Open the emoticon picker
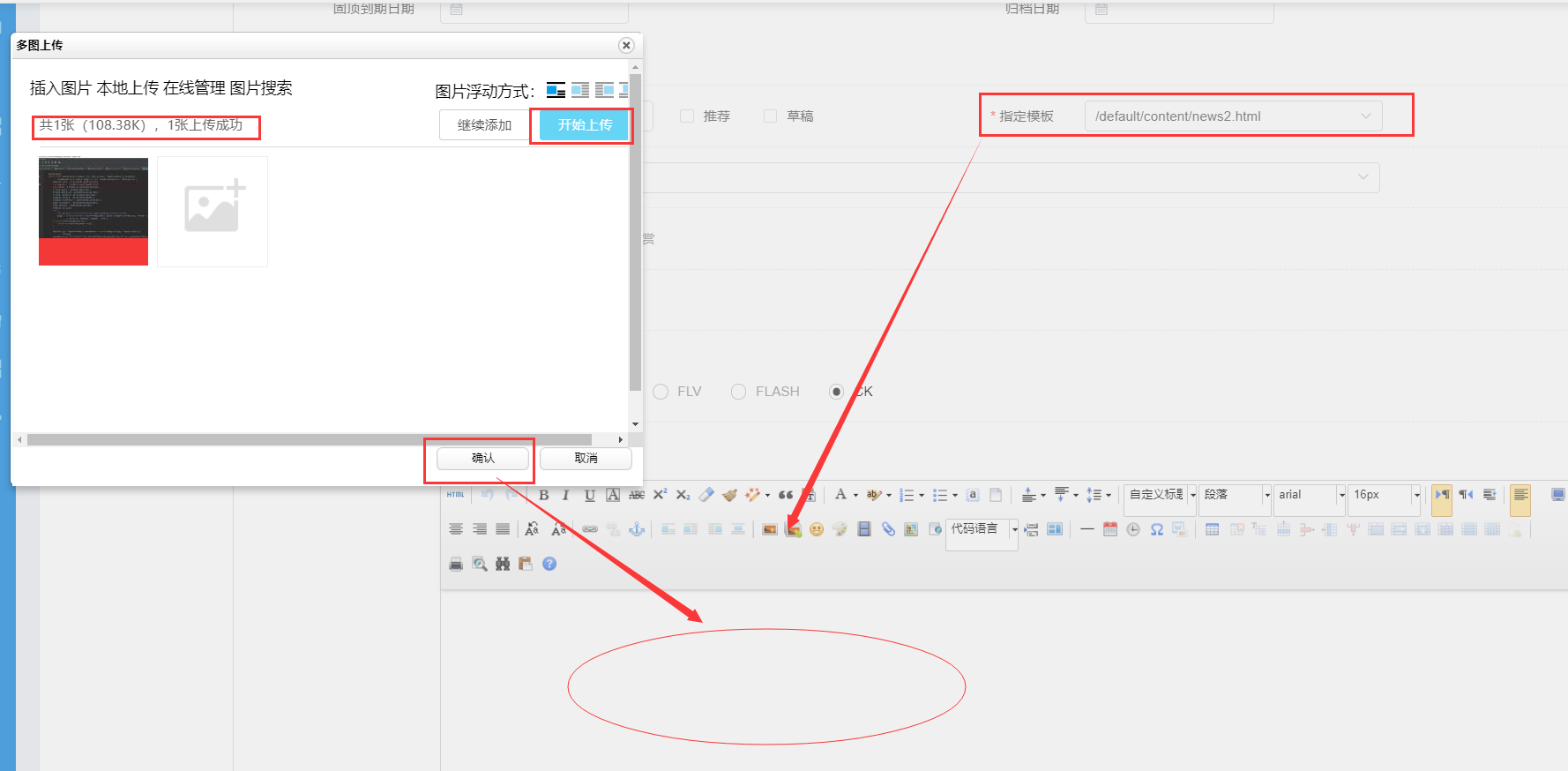 (x=817, y=529)
